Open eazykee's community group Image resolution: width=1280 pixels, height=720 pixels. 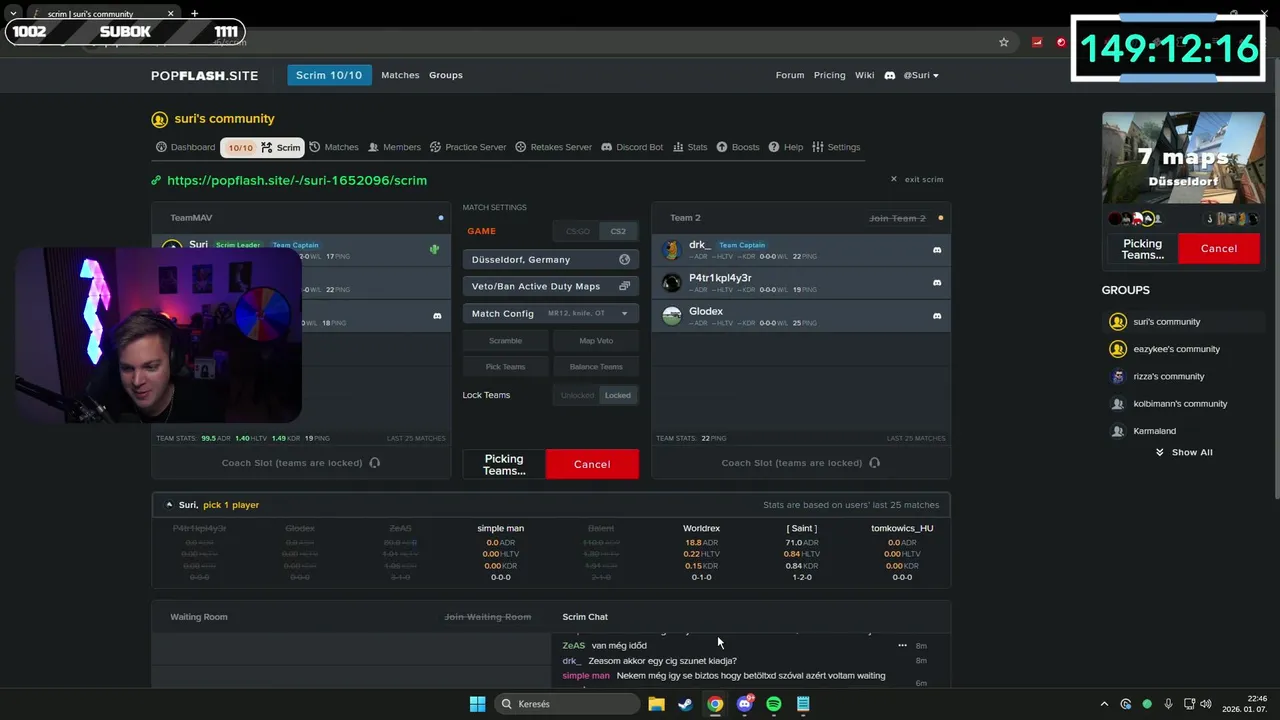click(1176, 349)
